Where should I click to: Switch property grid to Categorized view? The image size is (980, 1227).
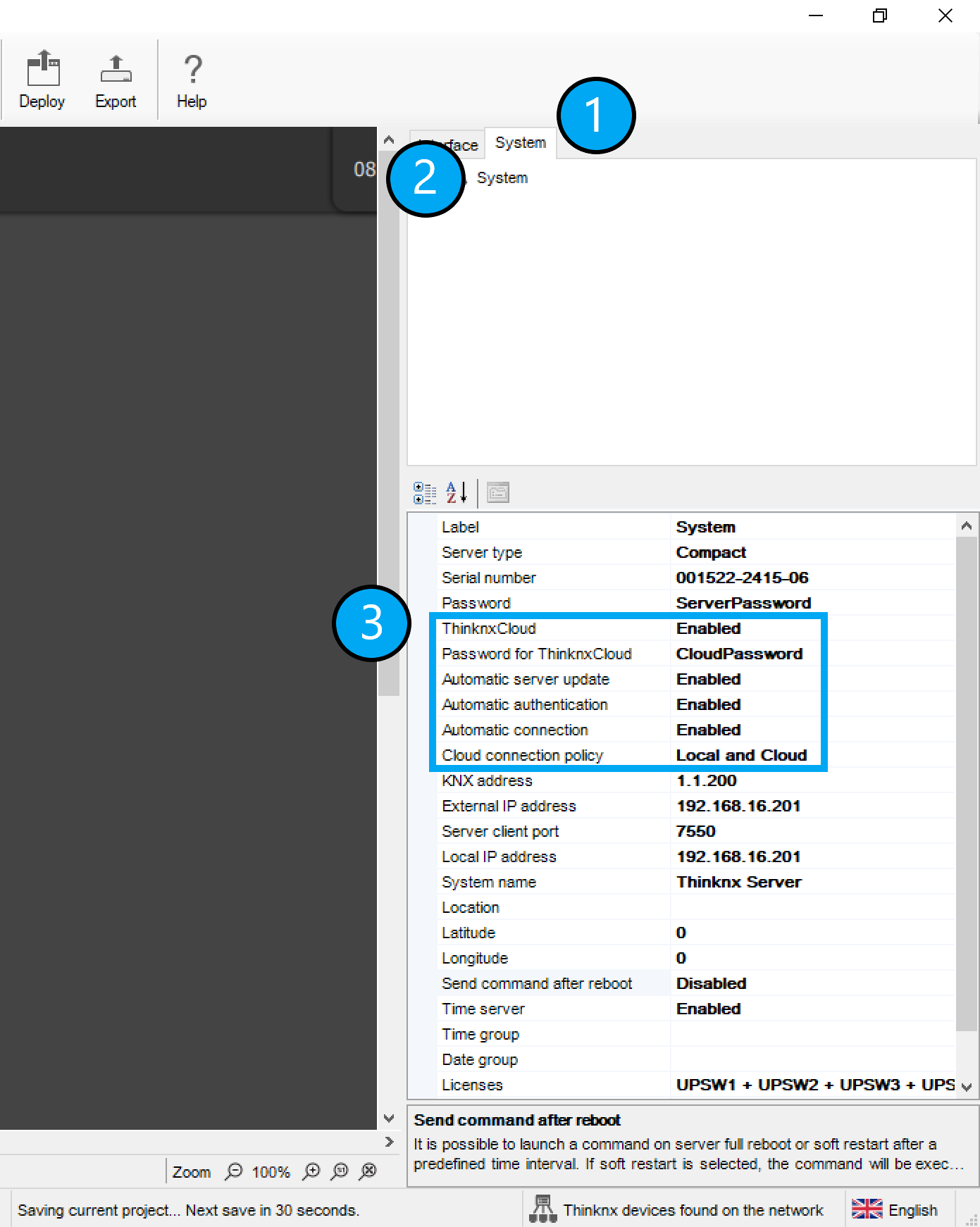pyautogui.click(x=425, y=493)
